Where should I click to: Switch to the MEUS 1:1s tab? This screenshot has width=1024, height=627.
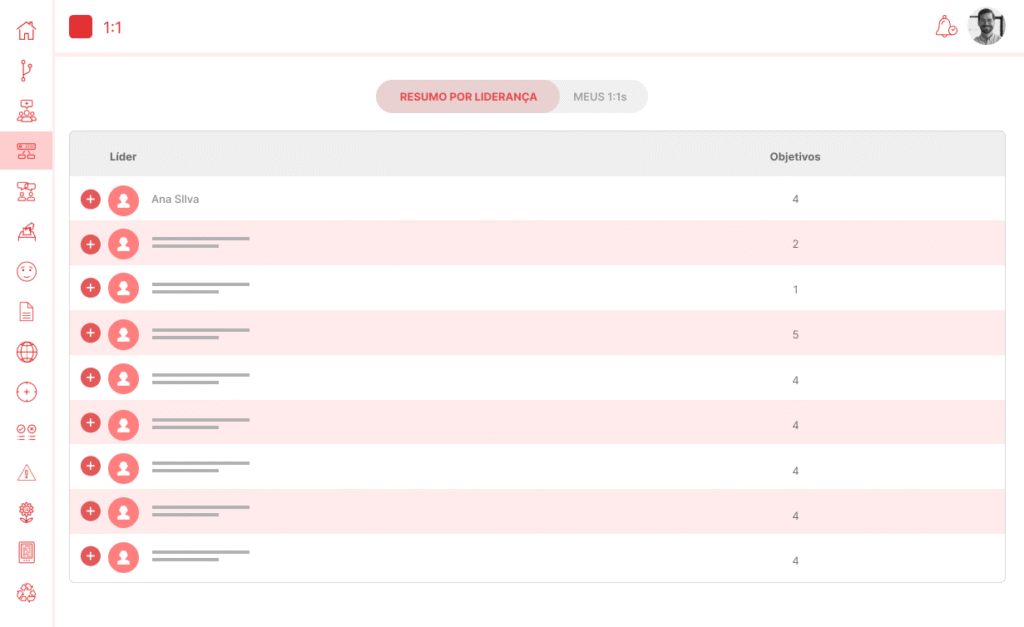(600, 97)
